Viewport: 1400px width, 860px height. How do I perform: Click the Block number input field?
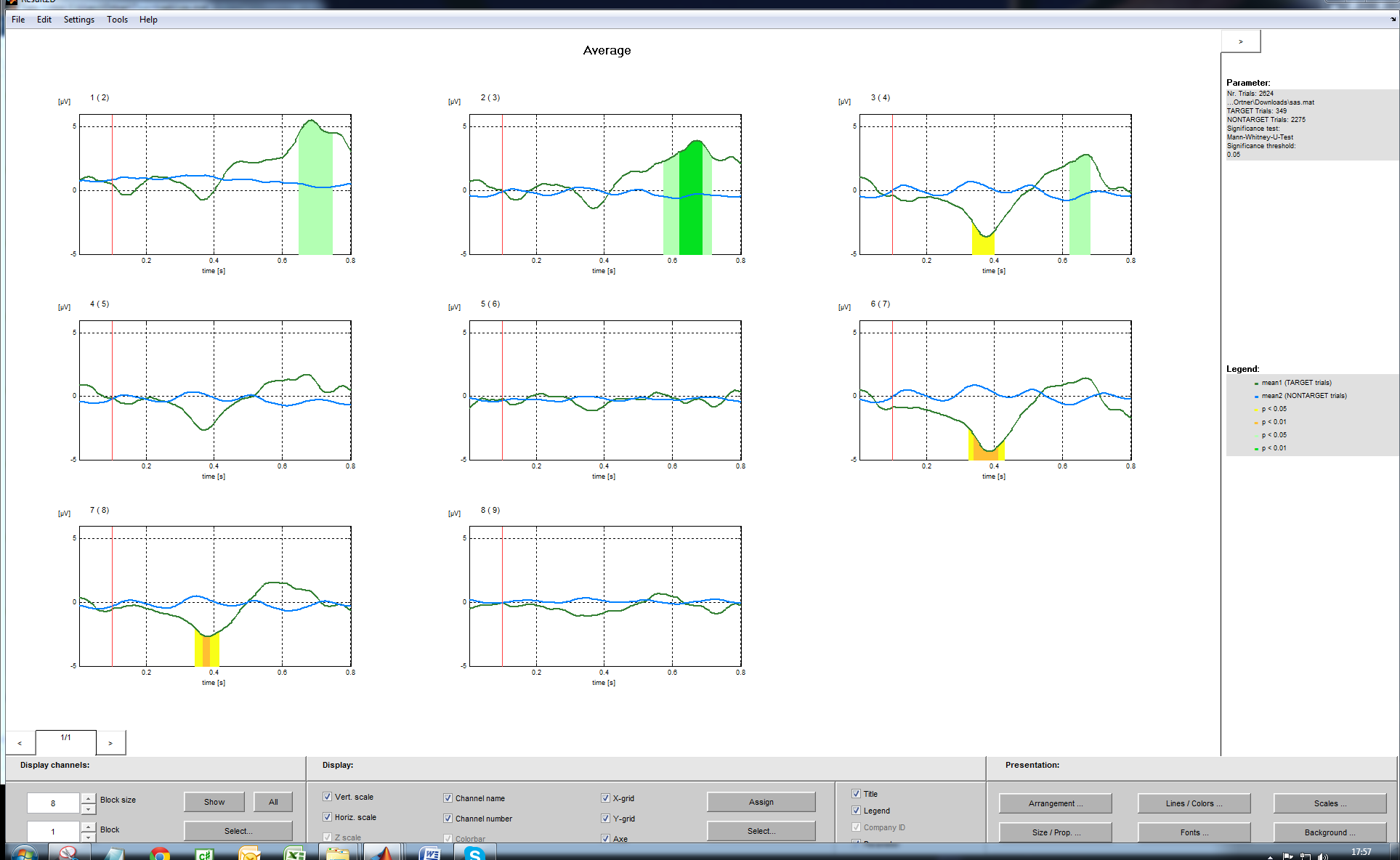tap(52, 832)
